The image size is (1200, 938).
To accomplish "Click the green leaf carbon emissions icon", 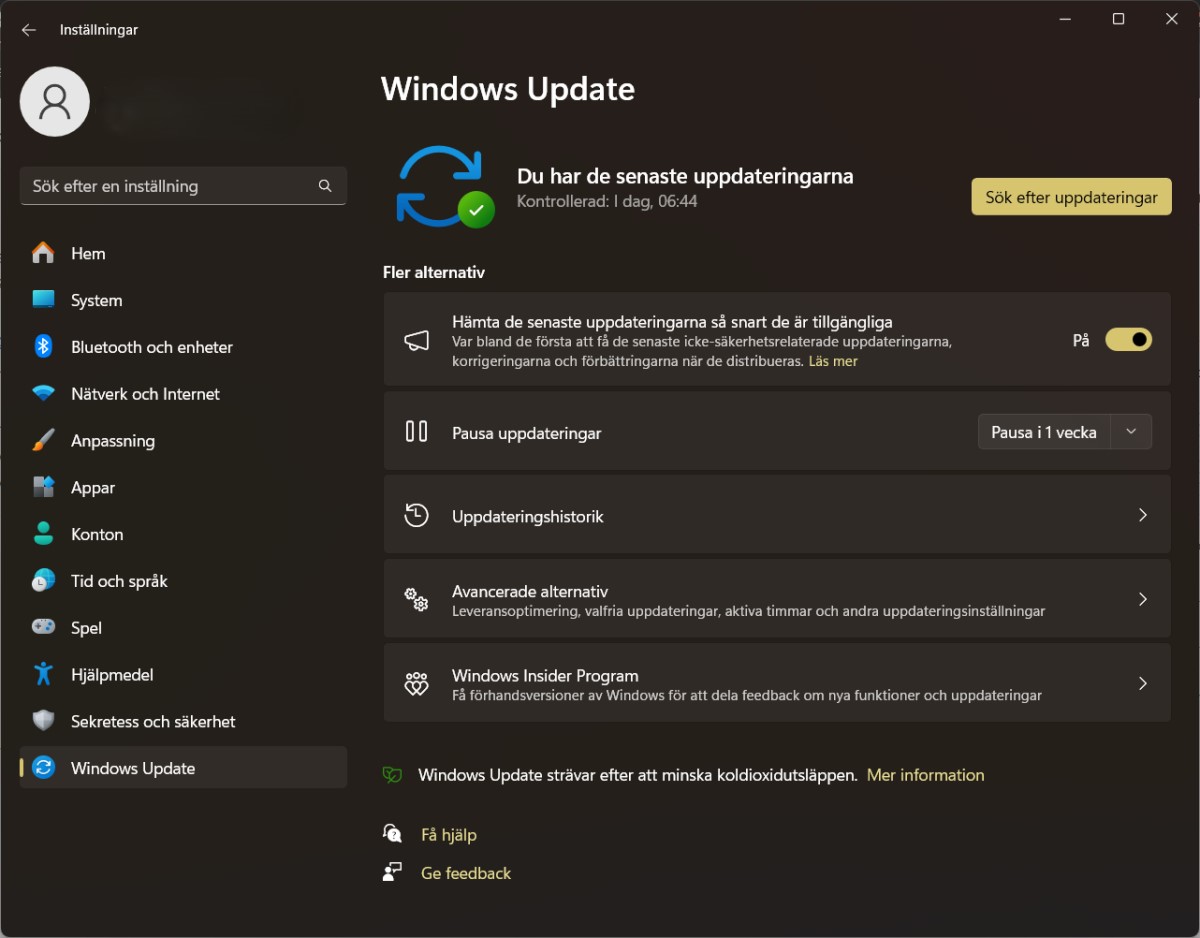I will click(393, 775).
